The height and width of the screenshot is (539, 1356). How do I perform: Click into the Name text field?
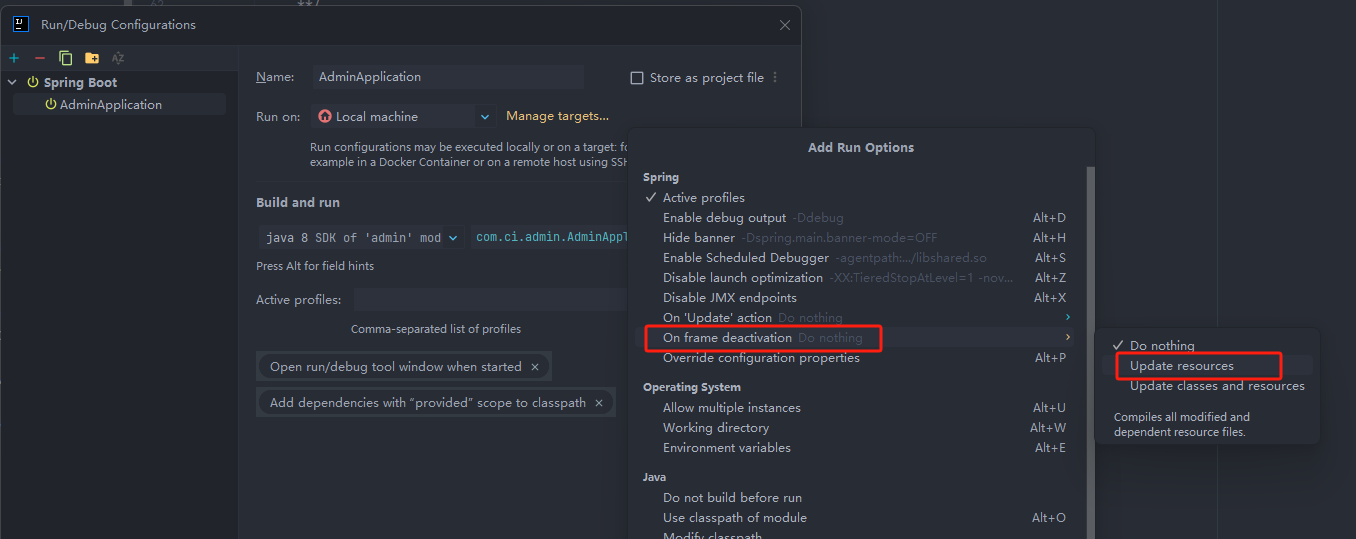point(447,77)
